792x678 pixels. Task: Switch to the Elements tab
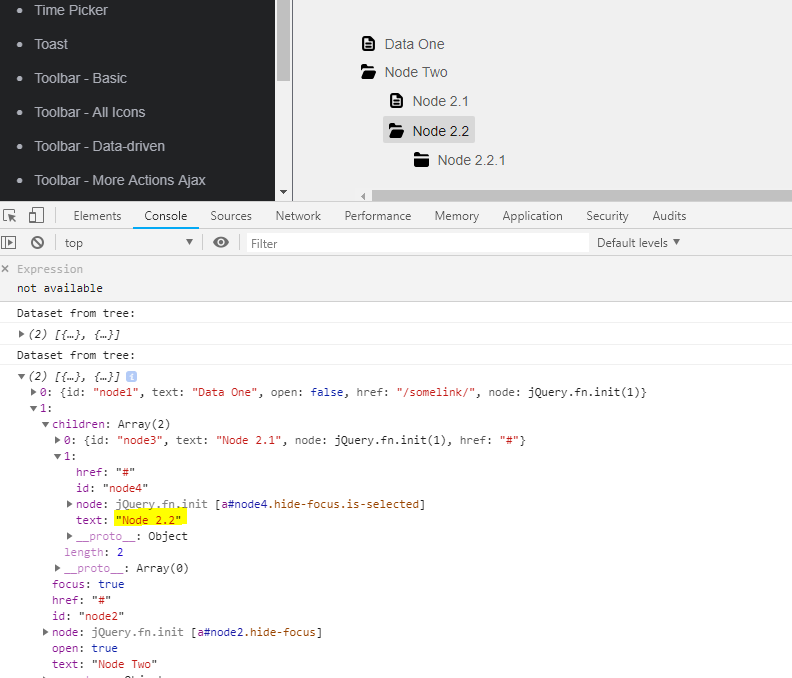[x=97, y=216]
